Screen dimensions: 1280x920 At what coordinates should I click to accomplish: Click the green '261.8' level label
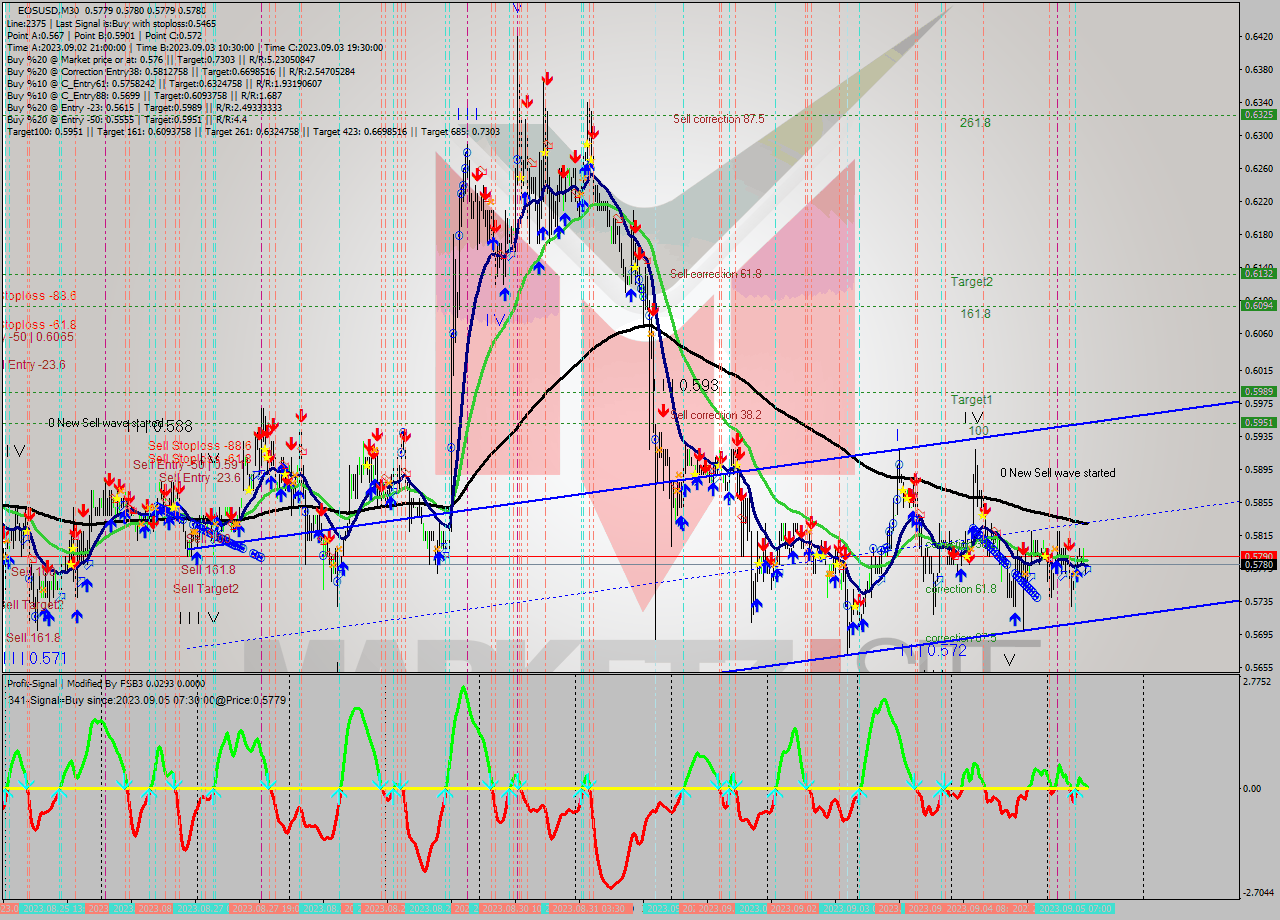(974, 122)
